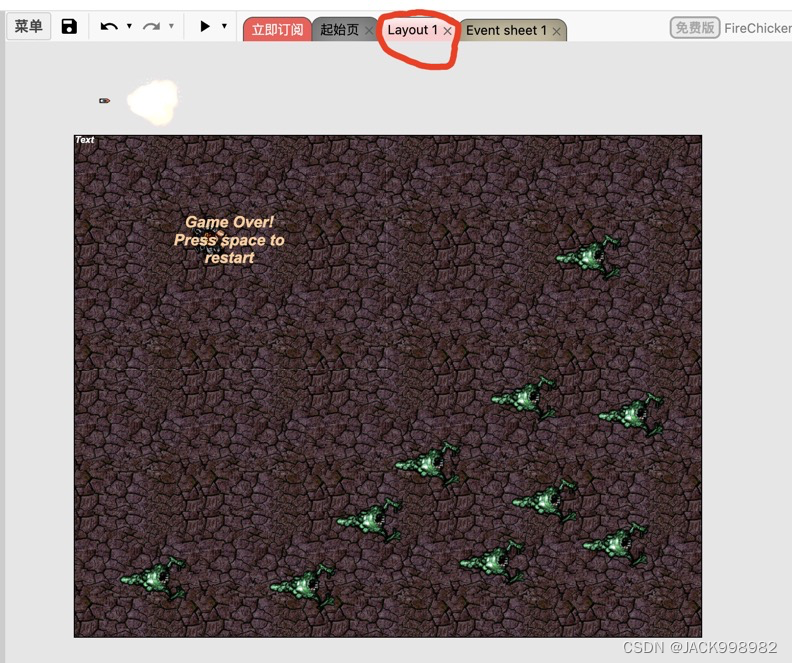The height and width of the screenshot is (663, 792).
Task: Expand the redo history dropdown arrow
Action: 171,26
